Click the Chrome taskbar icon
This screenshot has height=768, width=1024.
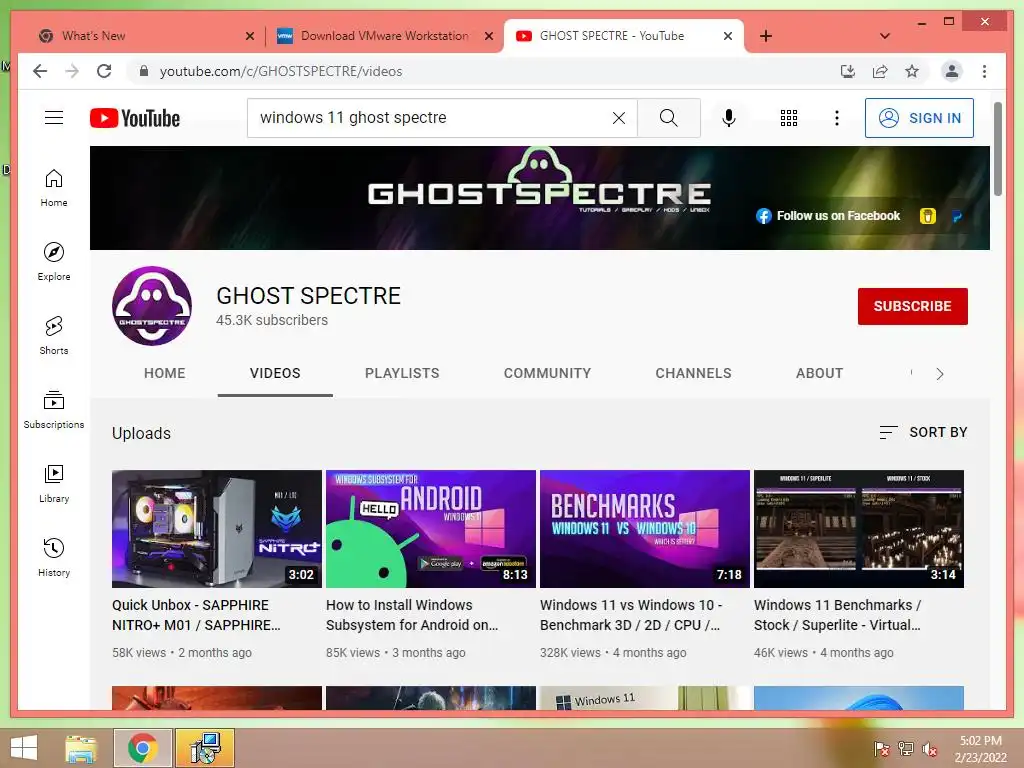pyautogui.click(x=142, y=748)
